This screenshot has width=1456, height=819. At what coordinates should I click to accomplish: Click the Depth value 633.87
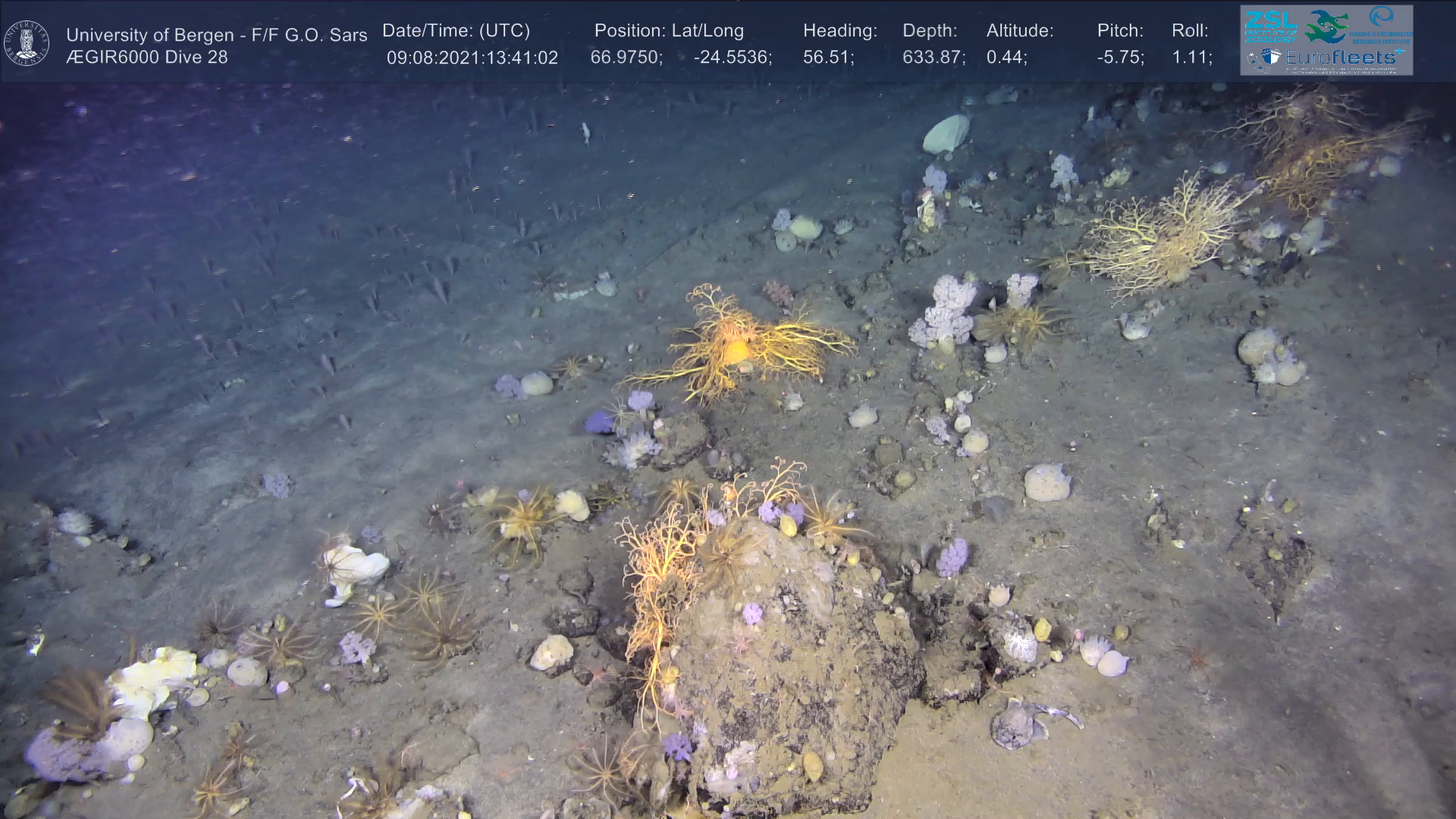point(933,58)
